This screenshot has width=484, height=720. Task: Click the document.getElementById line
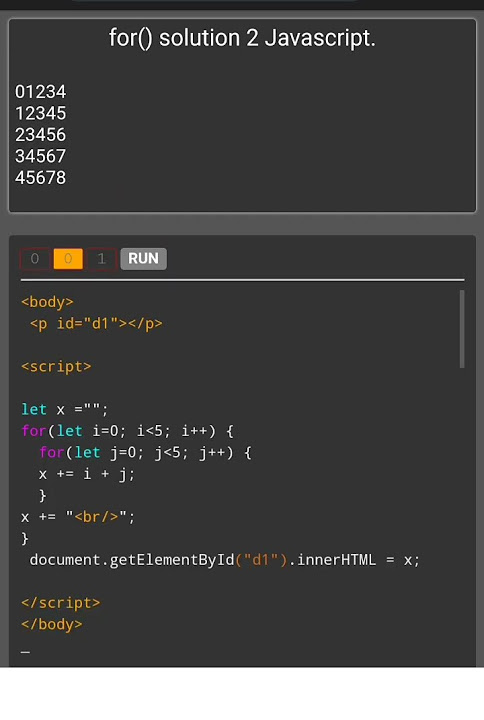(x=225, y=560)
